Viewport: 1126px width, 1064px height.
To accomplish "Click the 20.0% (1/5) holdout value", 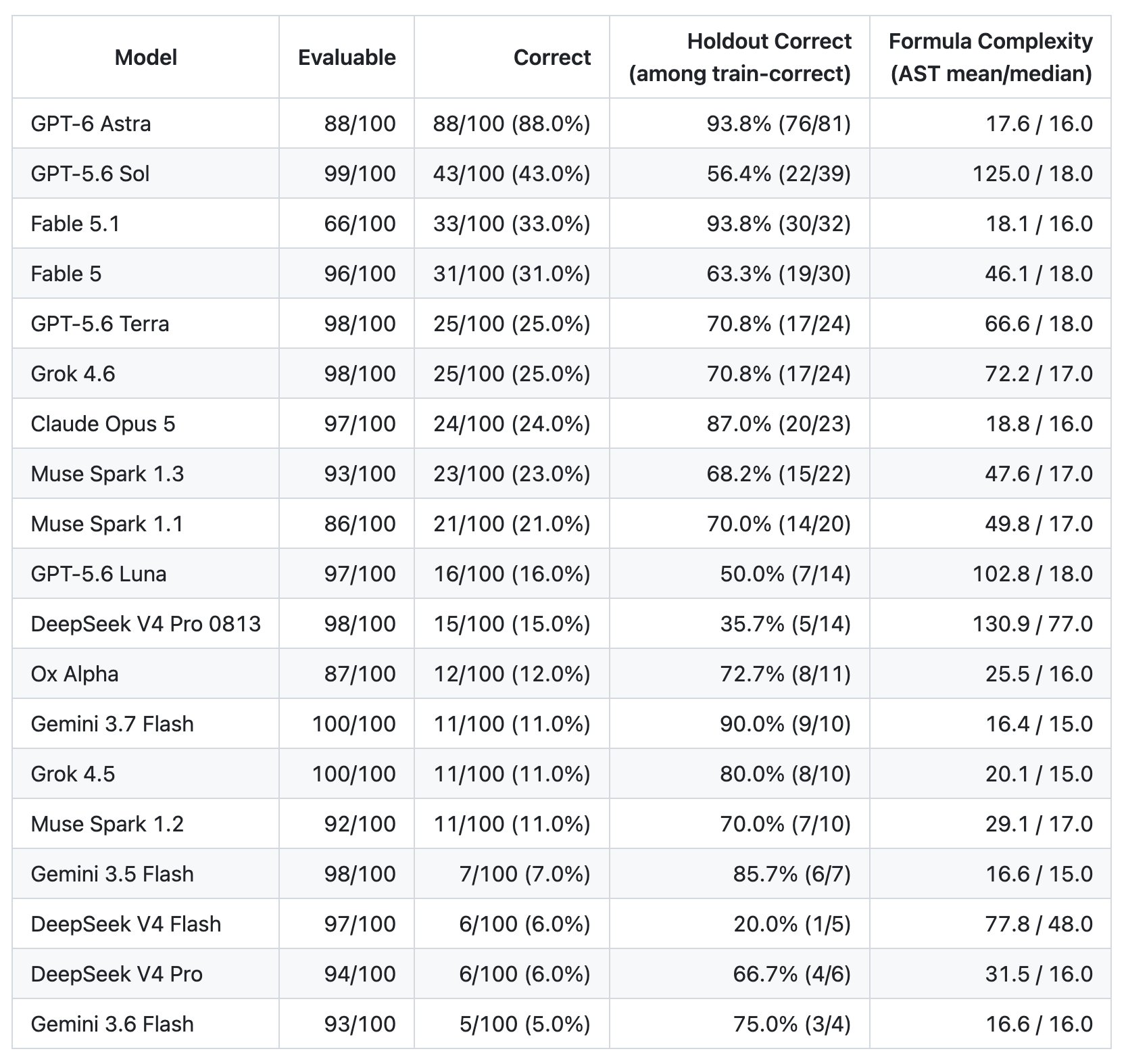I will point(792,924).
